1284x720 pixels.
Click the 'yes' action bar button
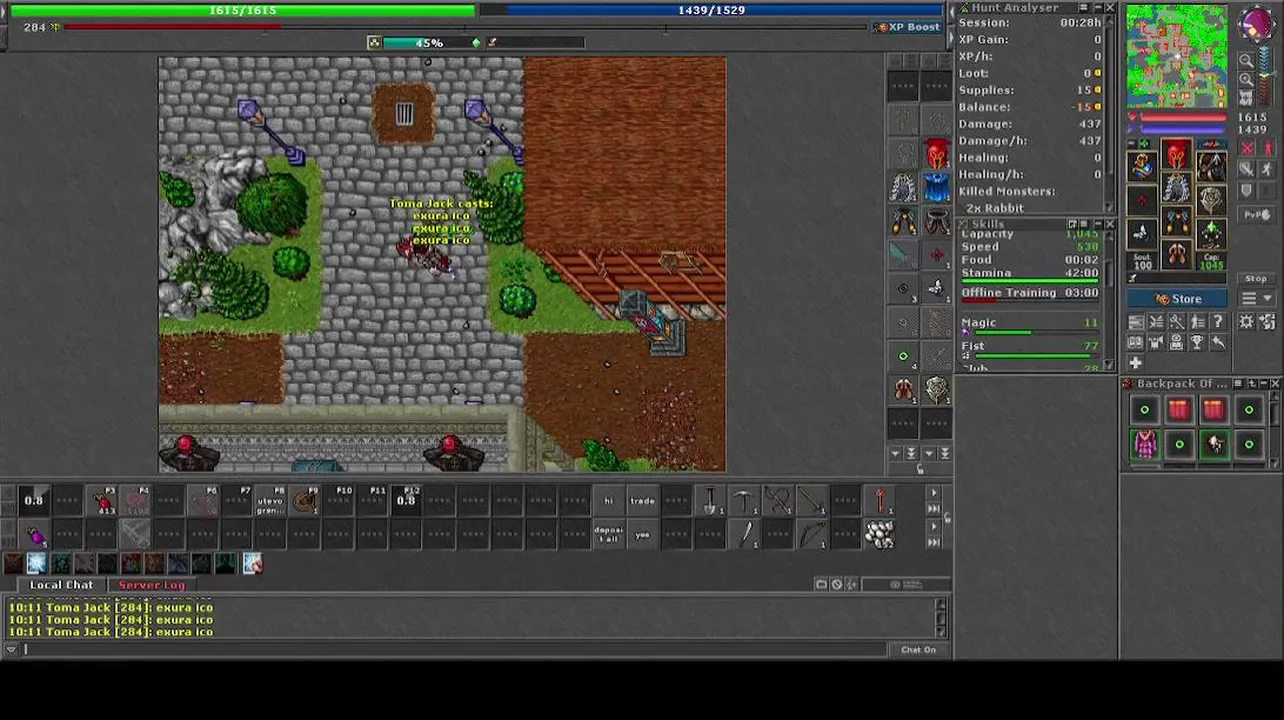pos(642,535)
